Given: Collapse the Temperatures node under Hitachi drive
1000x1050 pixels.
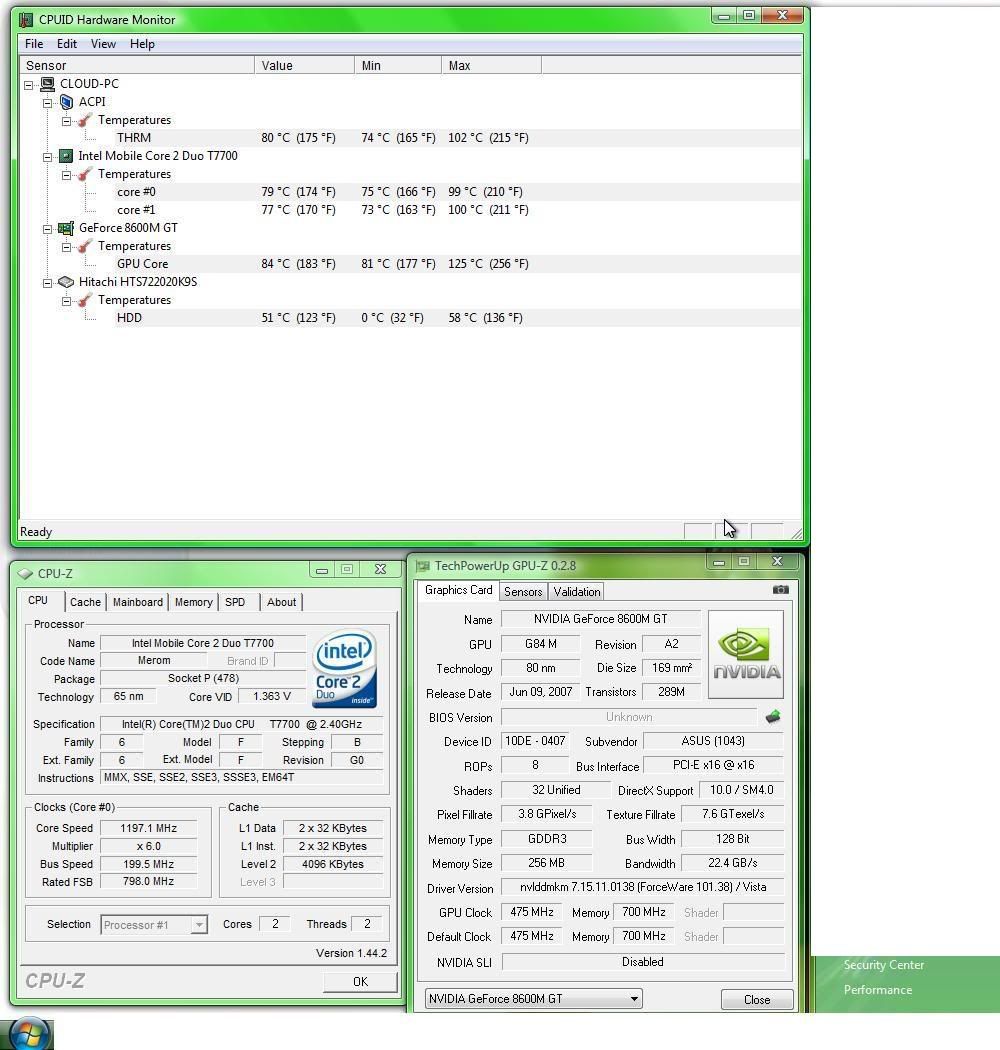Looking at the screenshot, I should 66,301.
